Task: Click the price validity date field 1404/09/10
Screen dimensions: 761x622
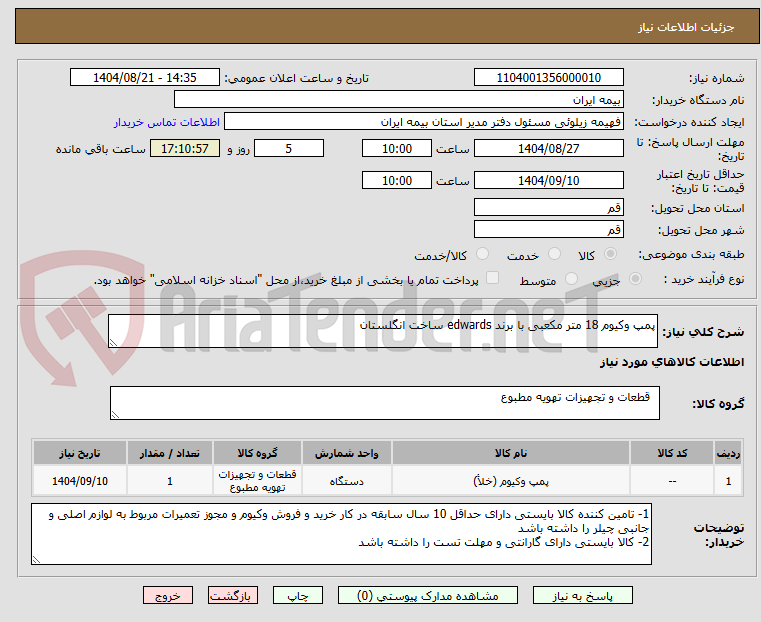Action: (548, 180)
